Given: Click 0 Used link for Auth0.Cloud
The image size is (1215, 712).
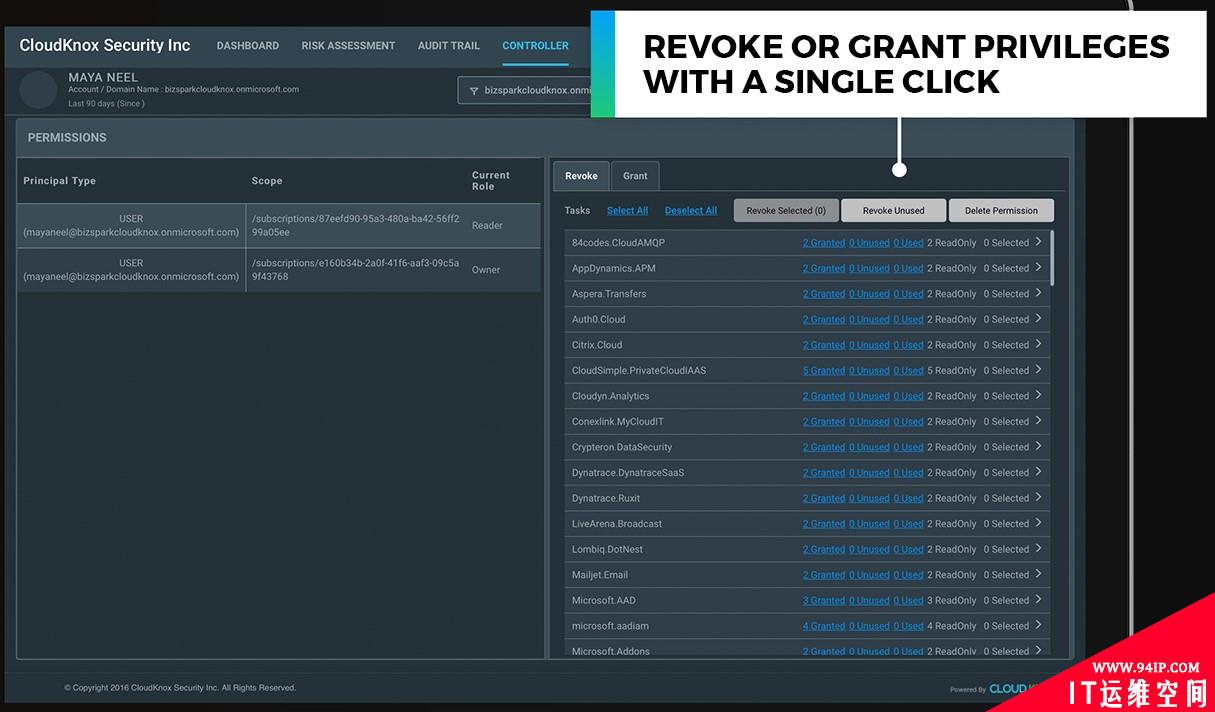Looking at the screenshot, I should tap(908, 320).
